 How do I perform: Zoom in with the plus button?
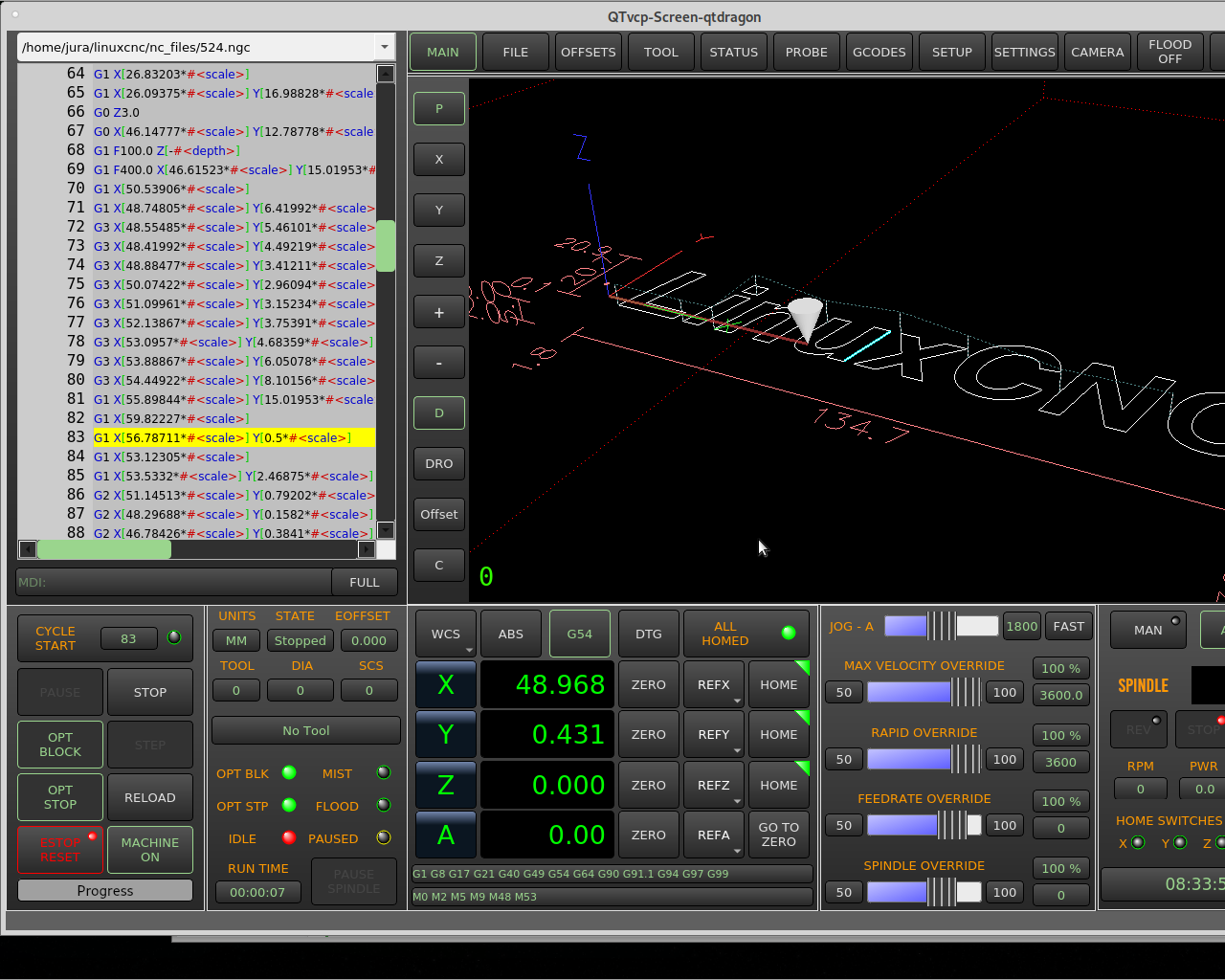point(439,312)
